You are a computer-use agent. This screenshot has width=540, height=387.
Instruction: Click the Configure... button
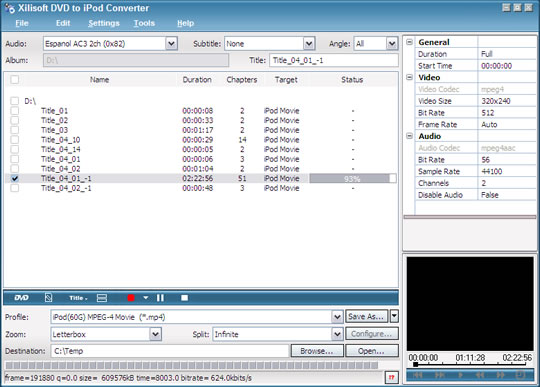372,334
